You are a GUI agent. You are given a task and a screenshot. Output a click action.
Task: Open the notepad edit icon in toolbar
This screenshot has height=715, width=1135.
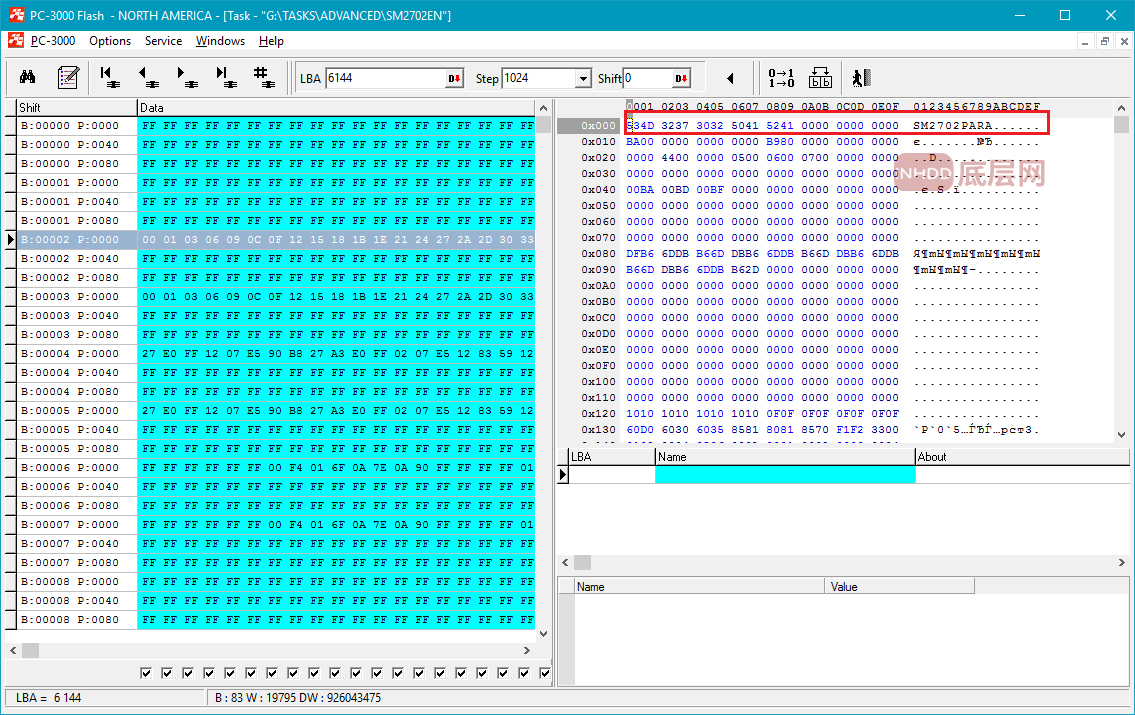(68, 77)
